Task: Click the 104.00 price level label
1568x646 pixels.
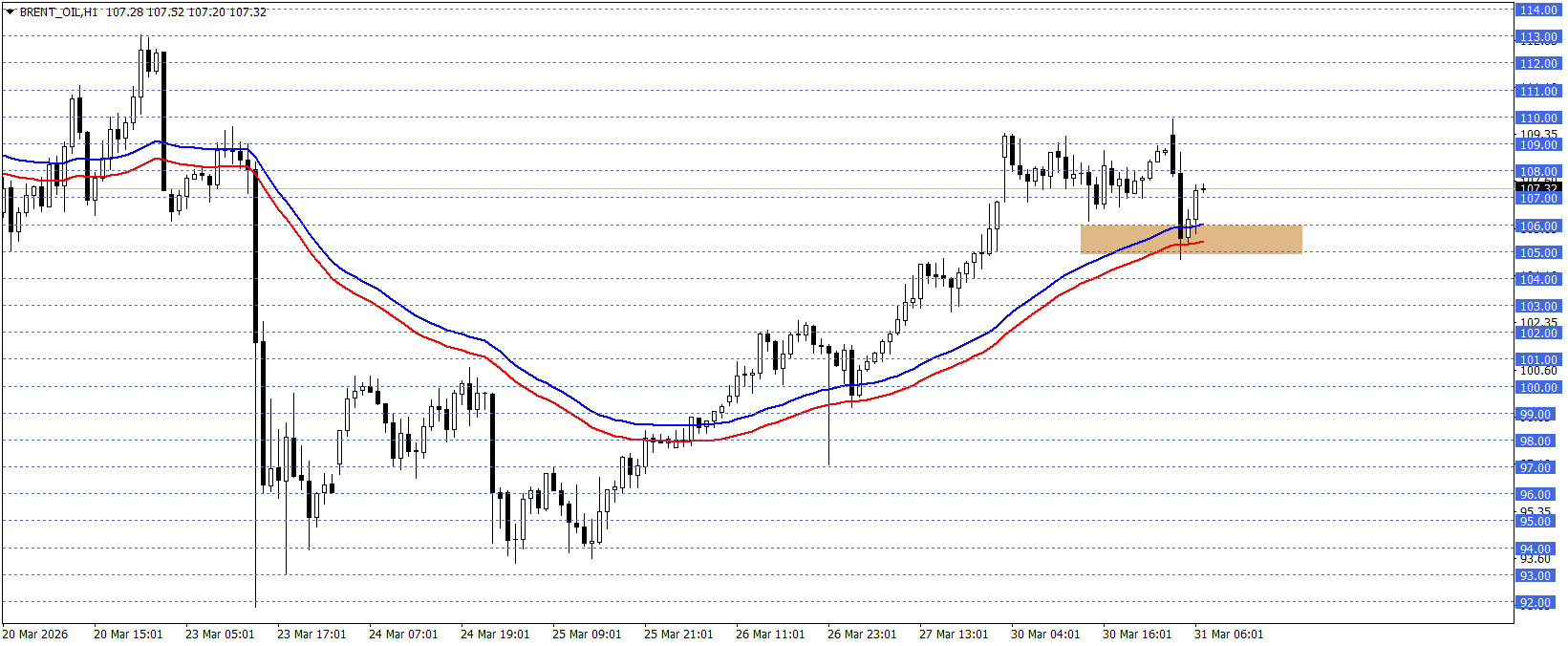Action: (1537, 280)
